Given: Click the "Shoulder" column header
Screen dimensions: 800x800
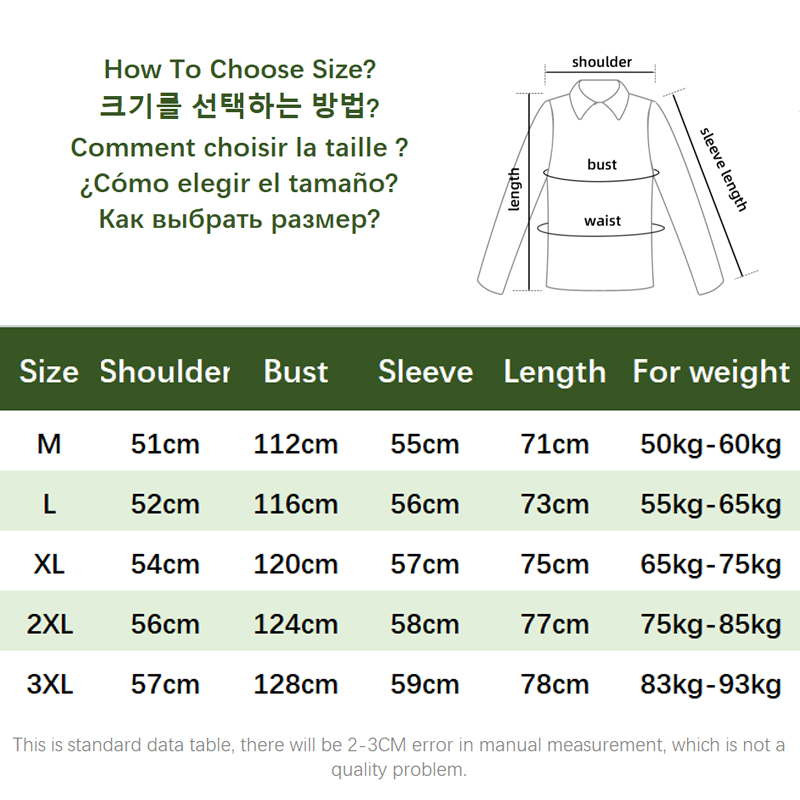Looking at the screenshot, I should [165, 372].
